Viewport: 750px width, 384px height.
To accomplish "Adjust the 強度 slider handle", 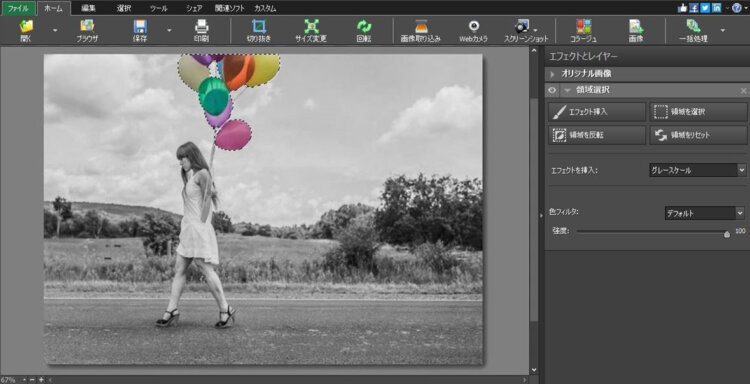I will (x=727, y=234).
